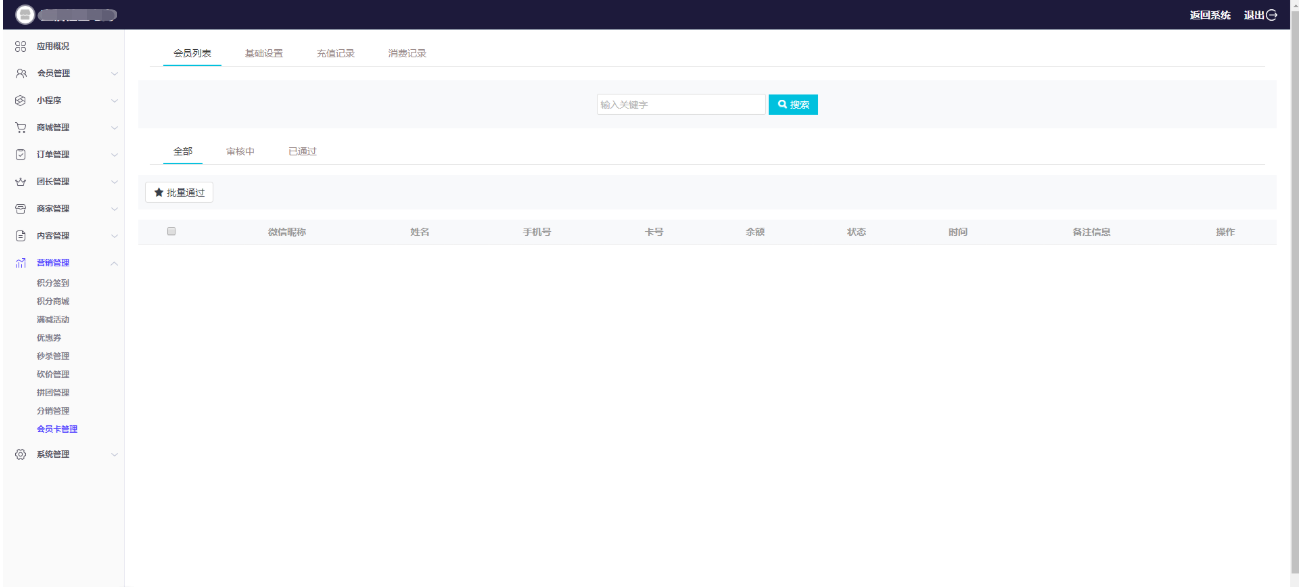Expand the 系统管理 chevron

[x=114, y=454]
